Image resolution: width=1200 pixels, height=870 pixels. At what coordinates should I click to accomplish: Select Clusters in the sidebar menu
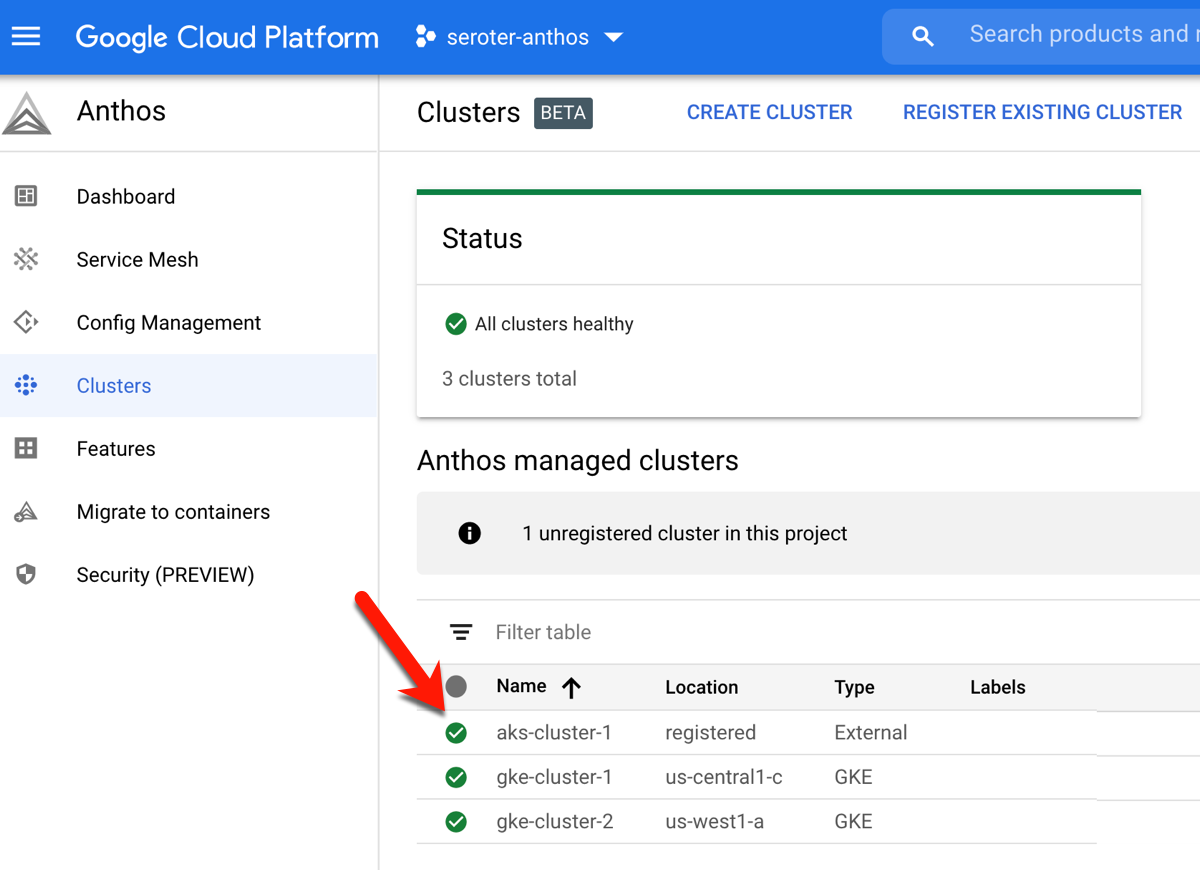pyautogui.click(x=114, y=386)
